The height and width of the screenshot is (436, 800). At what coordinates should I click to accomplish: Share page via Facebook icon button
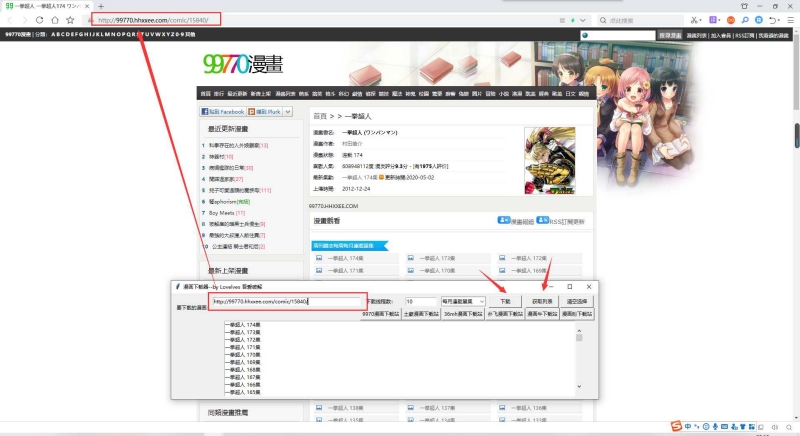(222, 112)
